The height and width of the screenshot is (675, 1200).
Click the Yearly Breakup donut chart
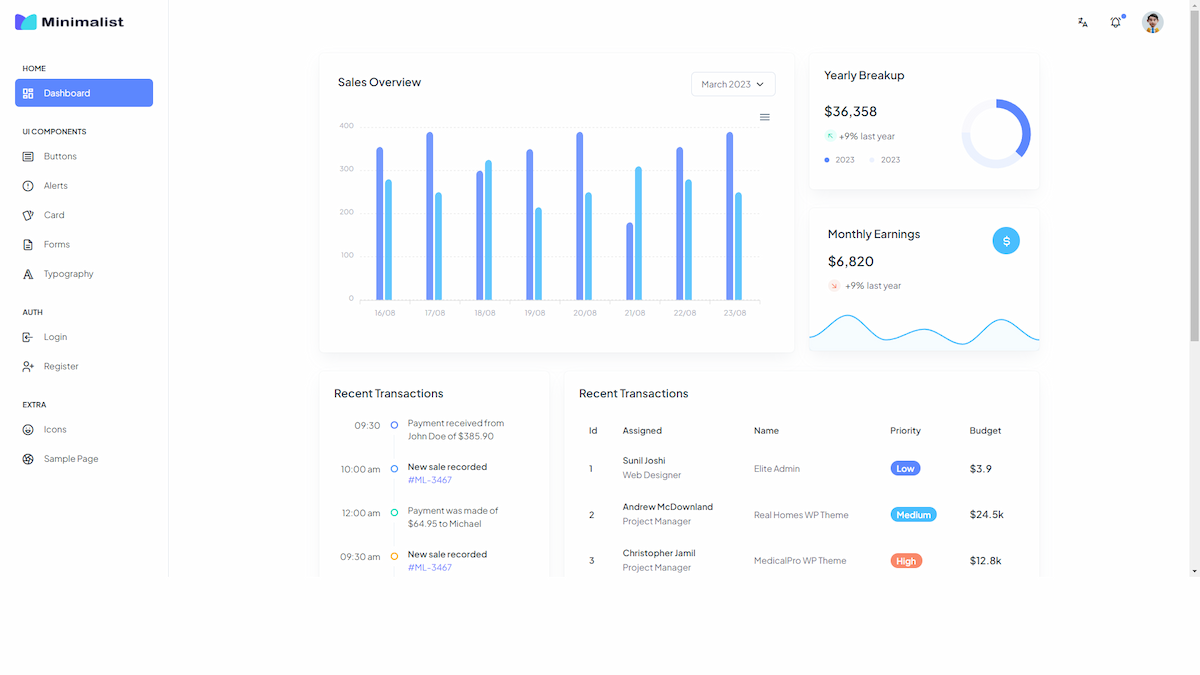(x=996, y=134)
